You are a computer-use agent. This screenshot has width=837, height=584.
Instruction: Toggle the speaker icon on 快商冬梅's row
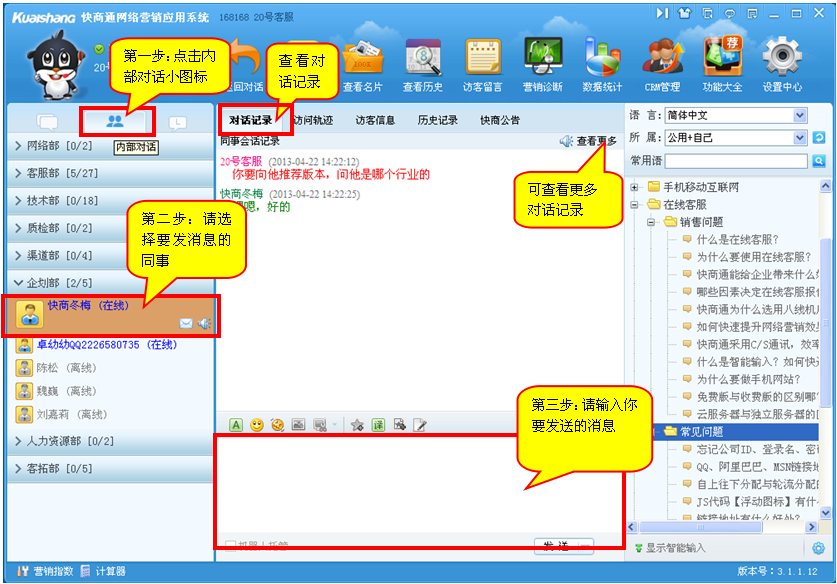click(204, 323)
